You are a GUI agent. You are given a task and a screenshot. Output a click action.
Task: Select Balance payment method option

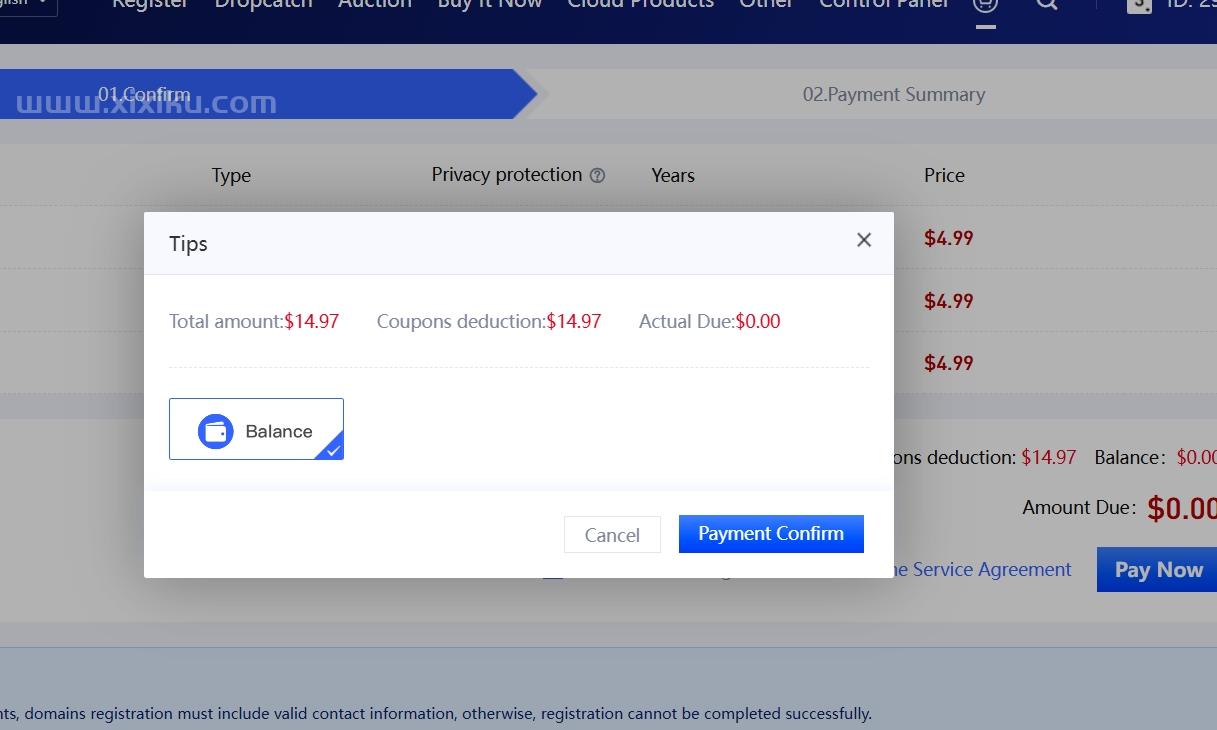[x=256, y=429]
